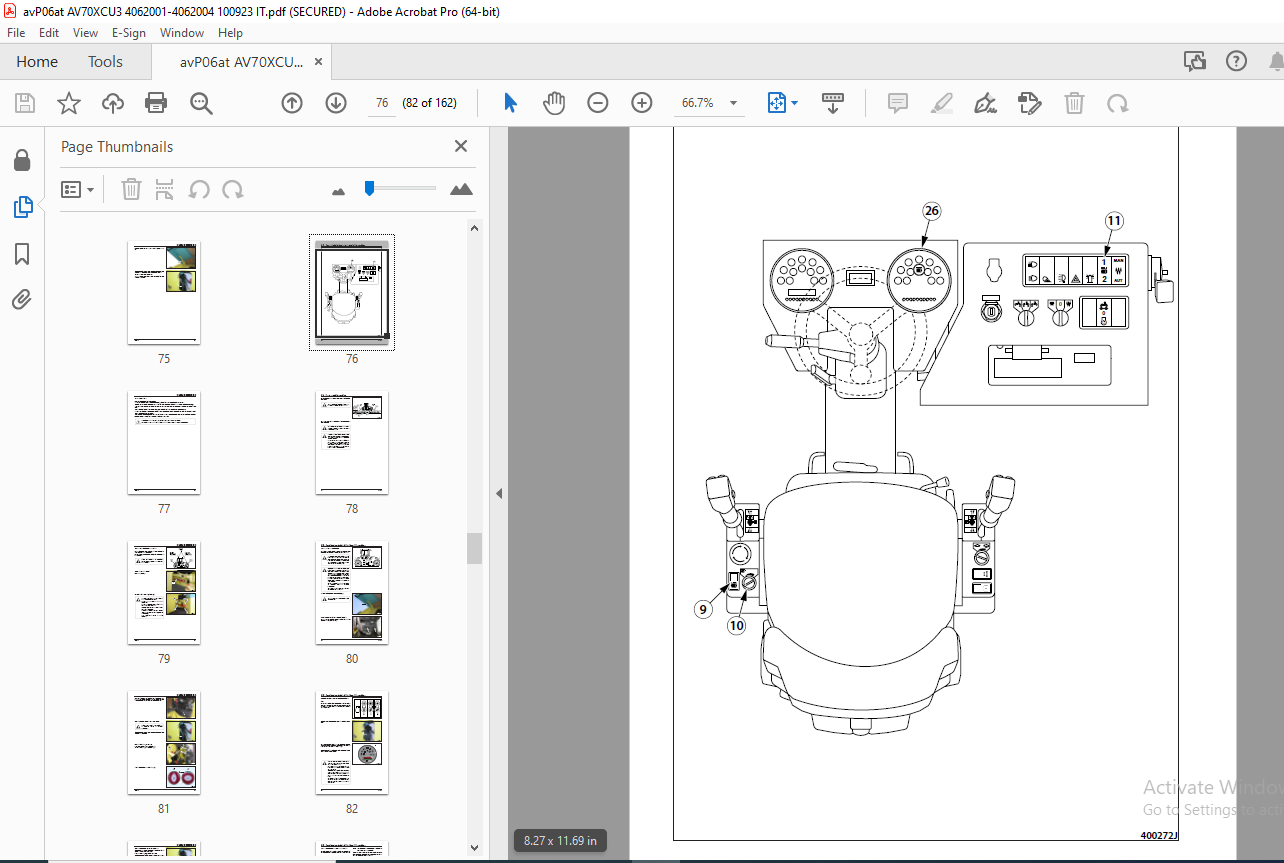Image resolution: width=1284 pixels, height=863 pixels.
Task: Open the Help question mark icon
Action: tap(1237, 61)
